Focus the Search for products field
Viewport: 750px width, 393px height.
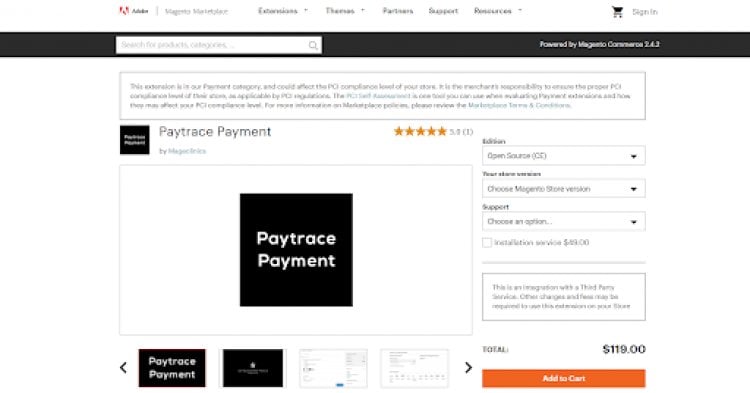pos(219,45)
